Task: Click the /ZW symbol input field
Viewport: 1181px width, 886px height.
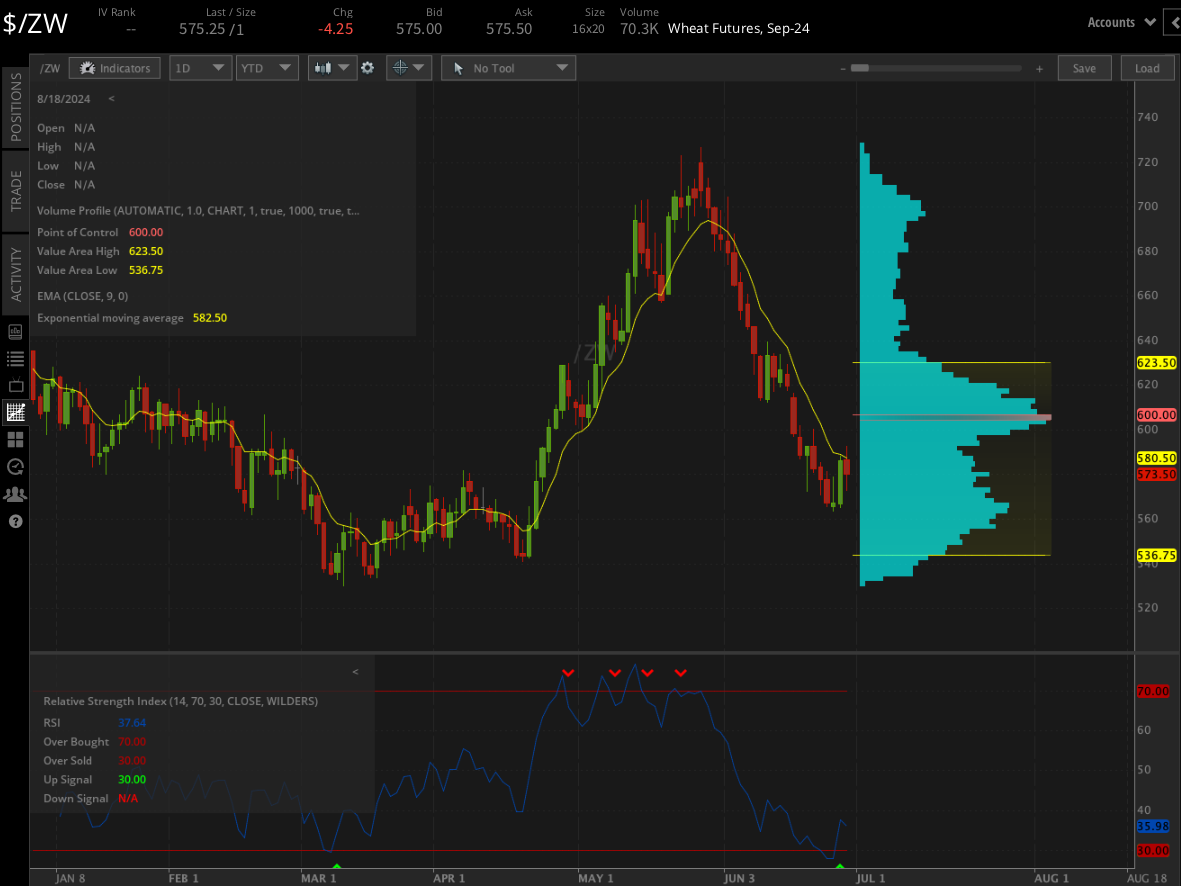Action: [x=50, y=67]
